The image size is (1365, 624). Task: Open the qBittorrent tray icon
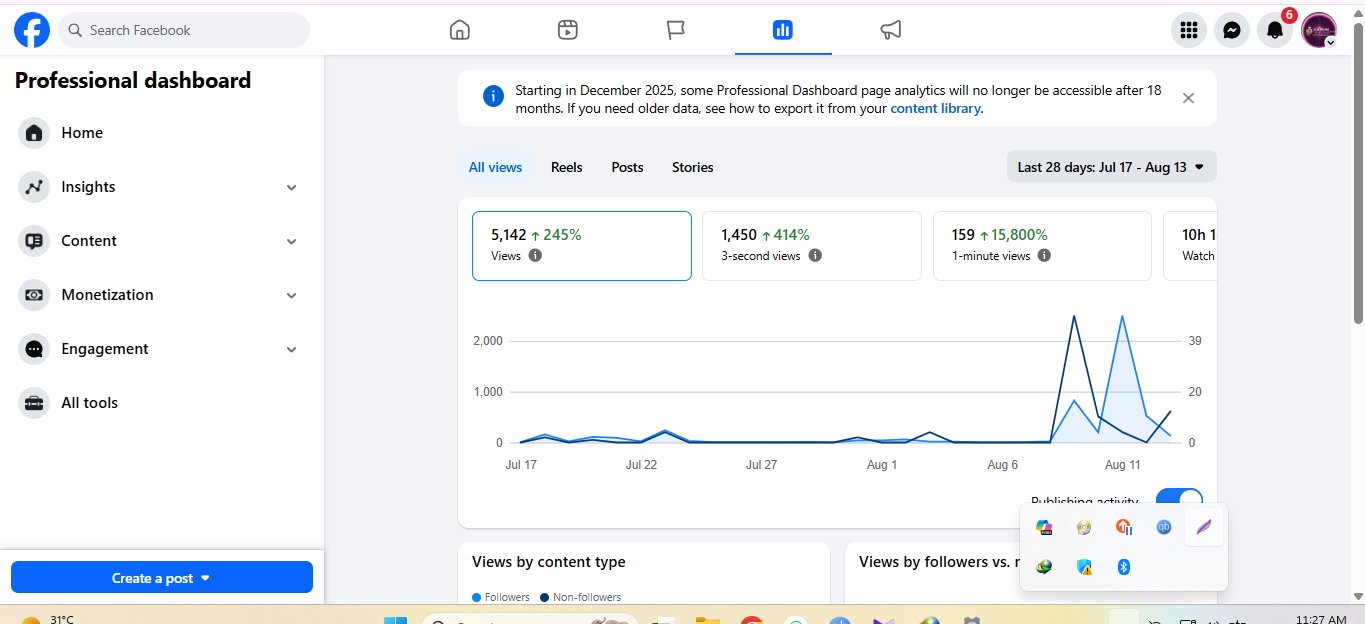[x=1164, y=527]
